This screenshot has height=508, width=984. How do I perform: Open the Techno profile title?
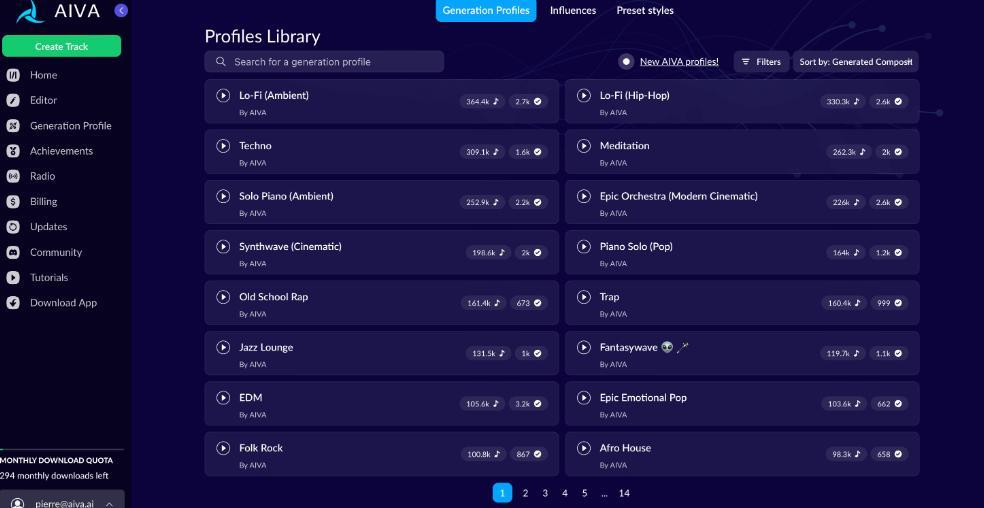255,146
